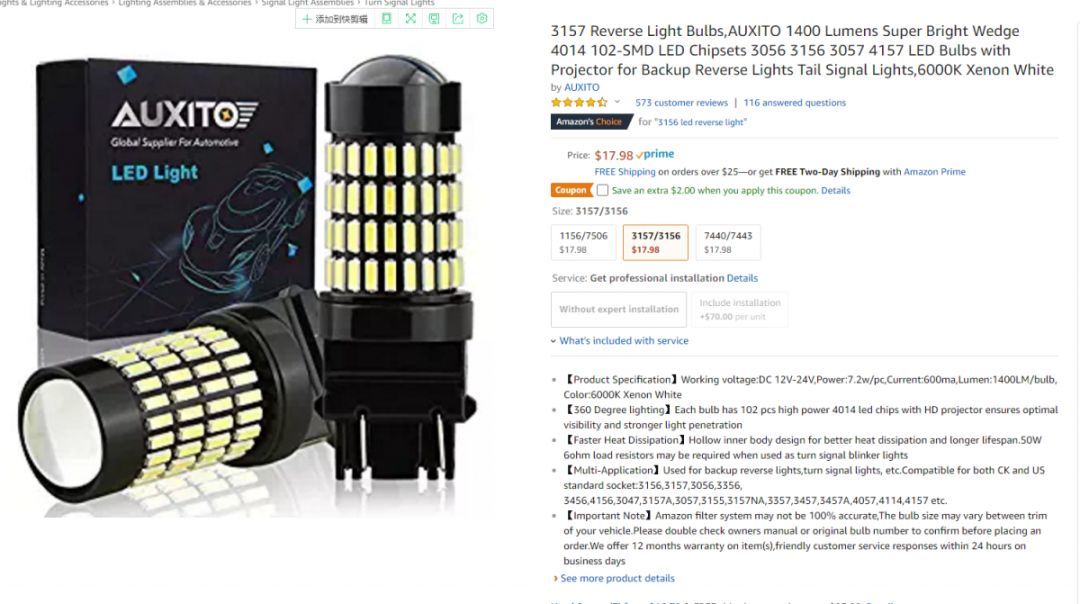
Task: Open Signal Light Assemblies breadcrumb
Action: (307, 3)
